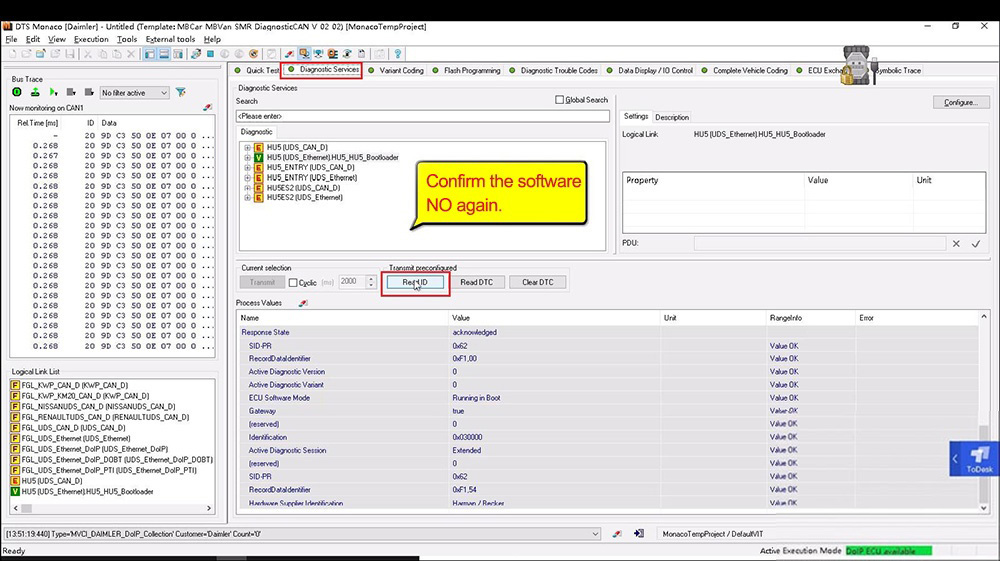Expand the HU5_ENTRY (UDS_Ethernet) tree node

click(247, 178)
